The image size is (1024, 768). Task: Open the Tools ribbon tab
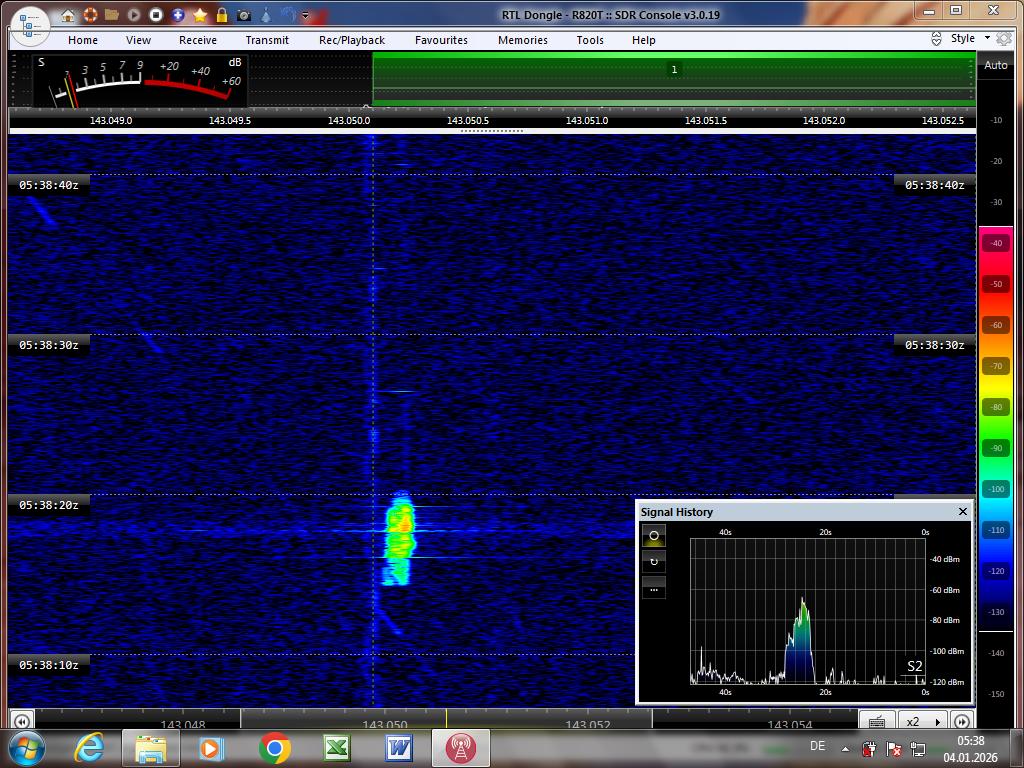point(590,40)
